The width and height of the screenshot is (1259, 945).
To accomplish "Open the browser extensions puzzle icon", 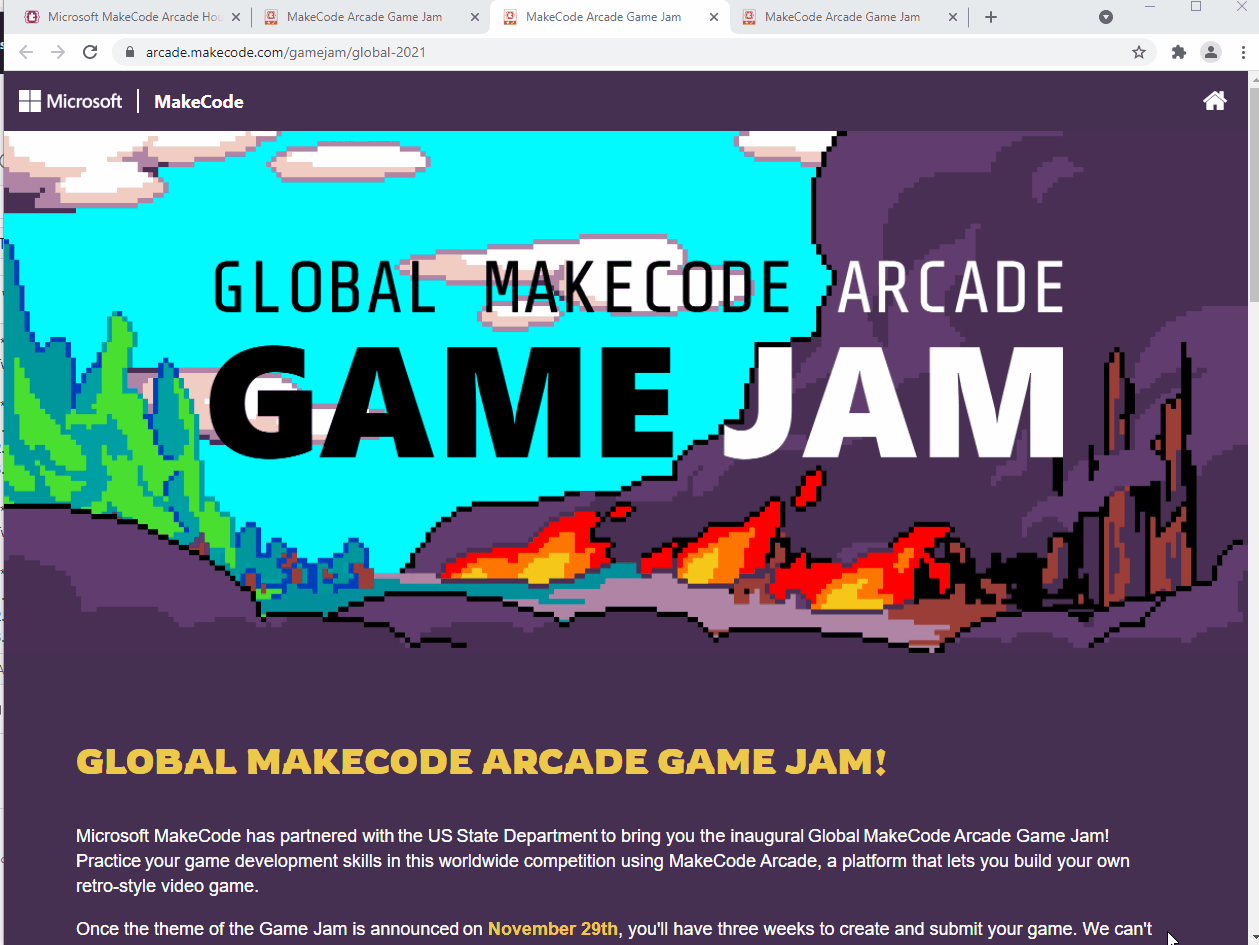I will pyautogui.click(x=1179, y=52).
